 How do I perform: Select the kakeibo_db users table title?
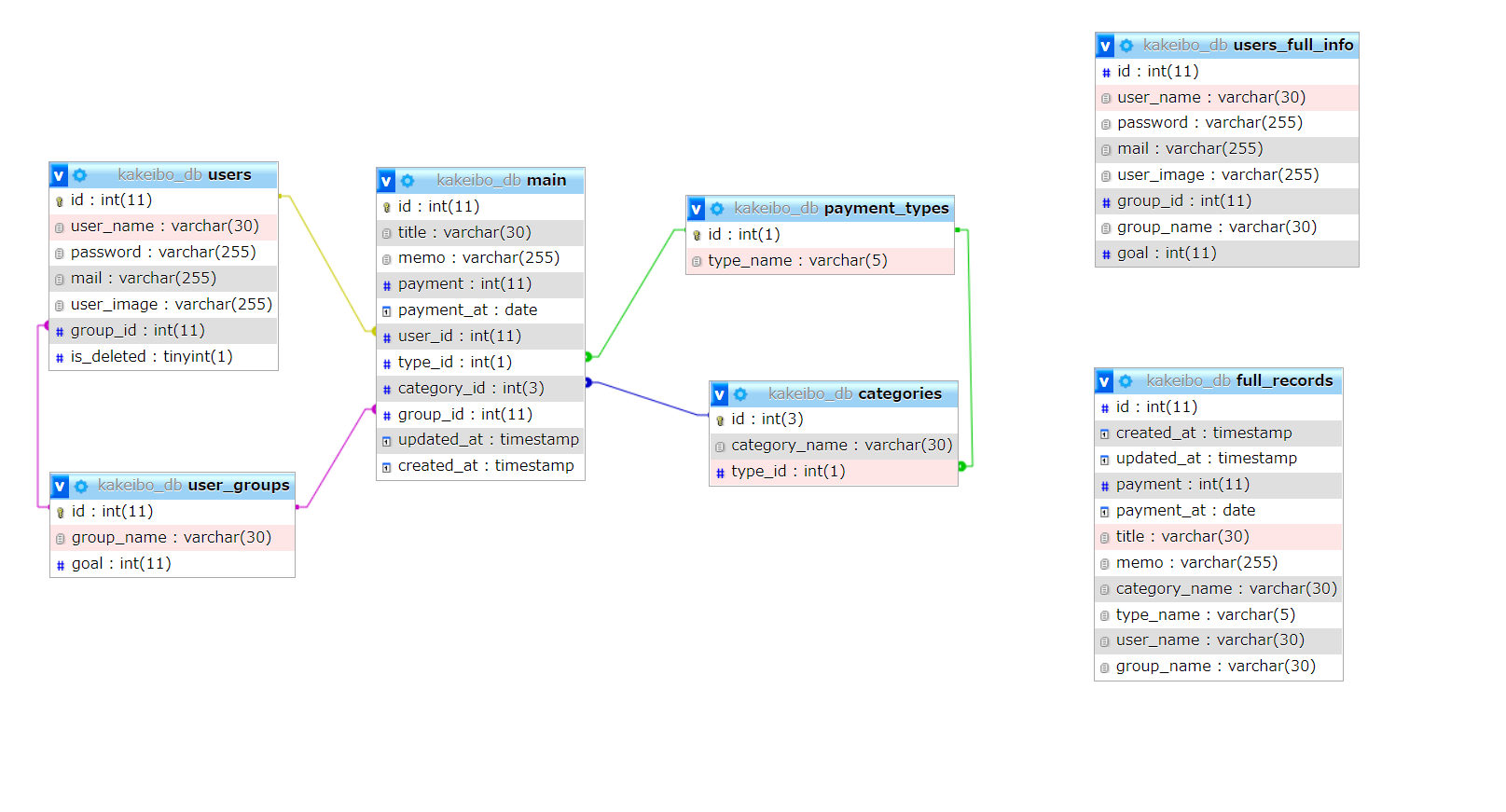(x=185, y=174)
